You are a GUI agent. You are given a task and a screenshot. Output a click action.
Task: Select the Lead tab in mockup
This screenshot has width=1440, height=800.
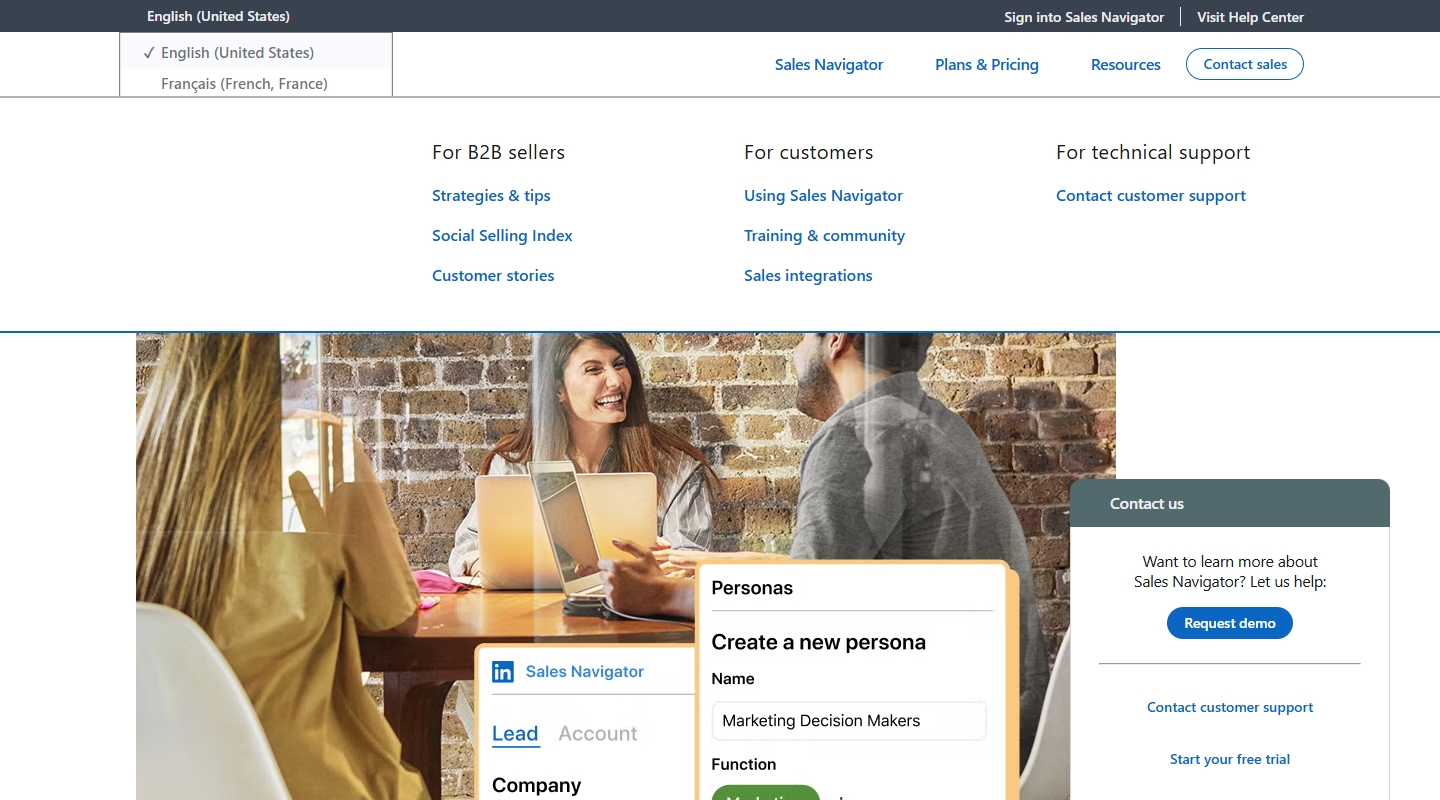tap(515, 734)
